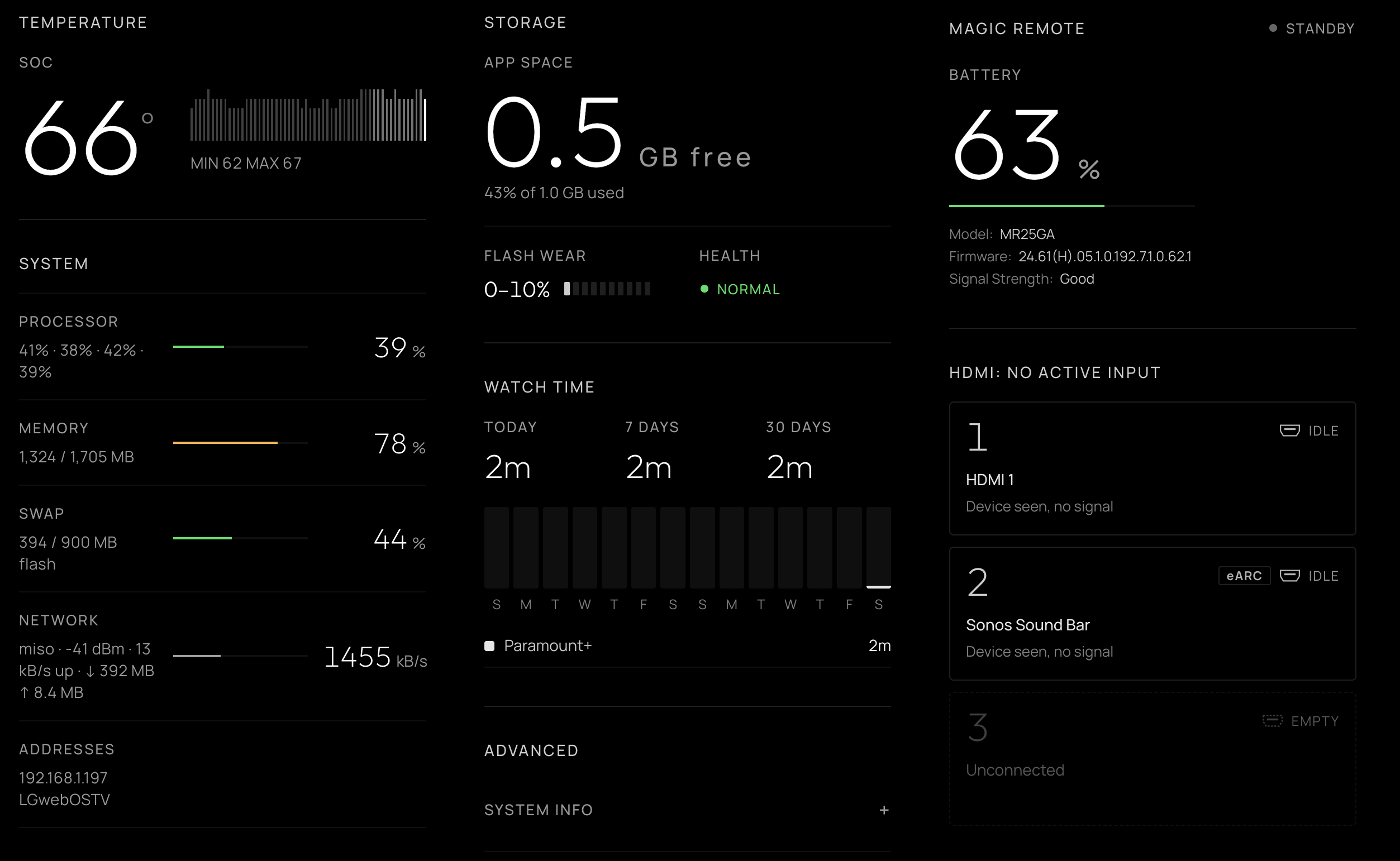Viewport: 1400px width, 861px height.
Task: Click the 39% processor value
Action: pos(399,347)
